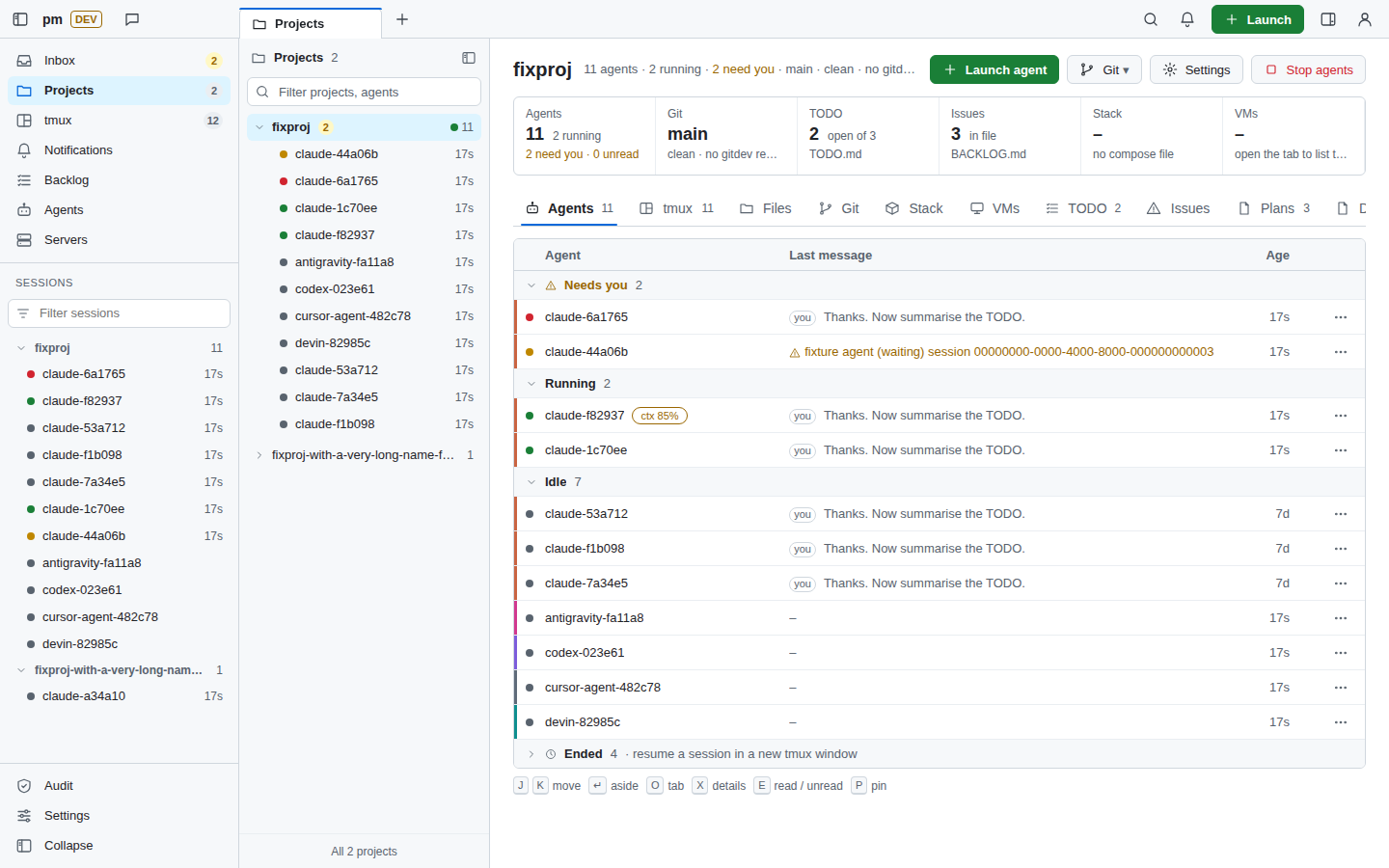The image size is (1389, 868).
Task: Open the TODO tab
Action: (x=1084, y=208)
